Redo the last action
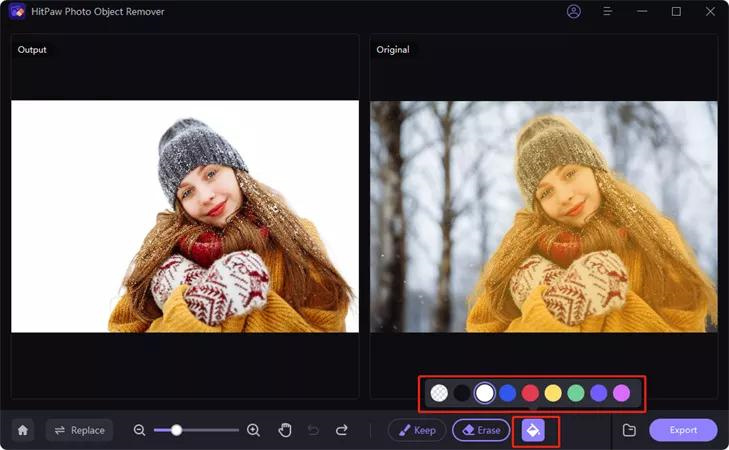 (x=342, y=430)
